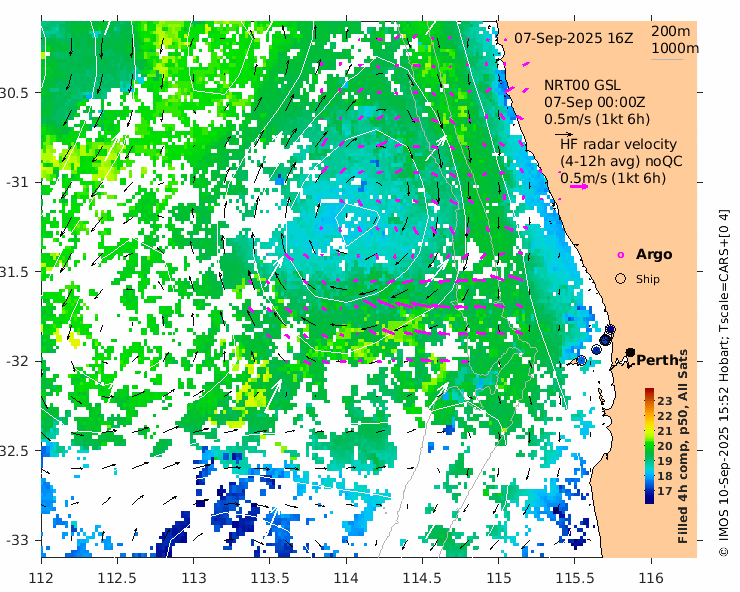
Task: Click the latitude axis label '-31'
Action: 17,182
